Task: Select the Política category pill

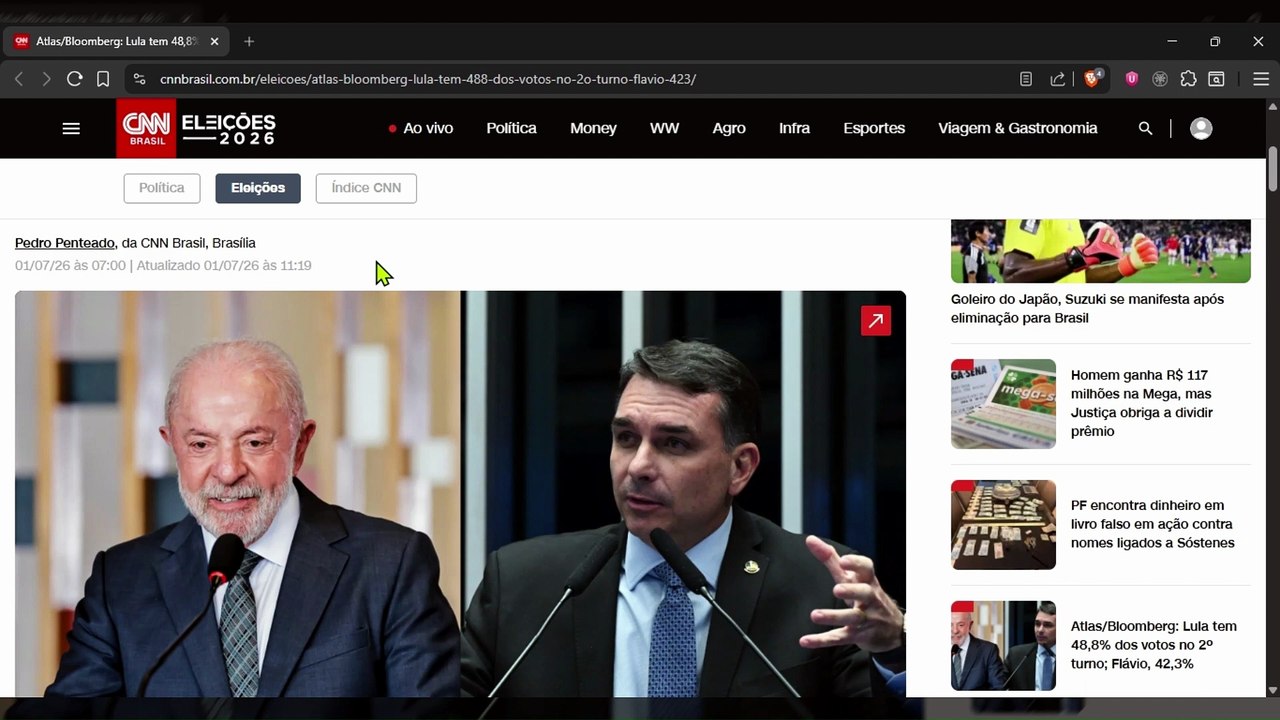Action: click(162, 188)
